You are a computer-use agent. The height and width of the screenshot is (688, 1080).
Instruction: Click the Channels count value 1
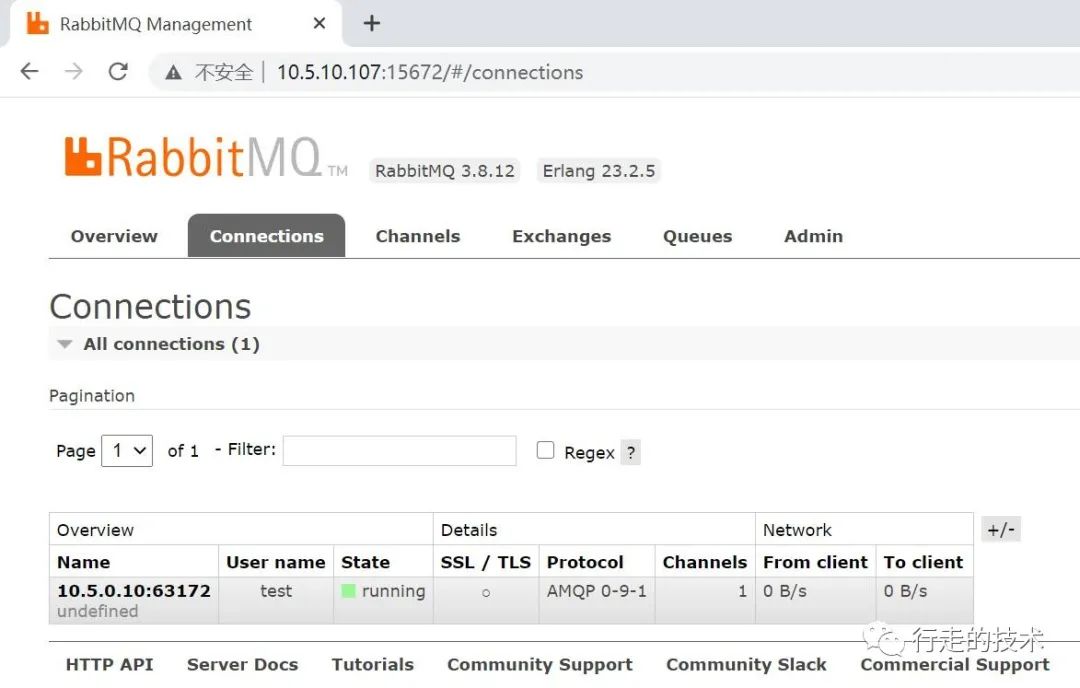(742, 591)
